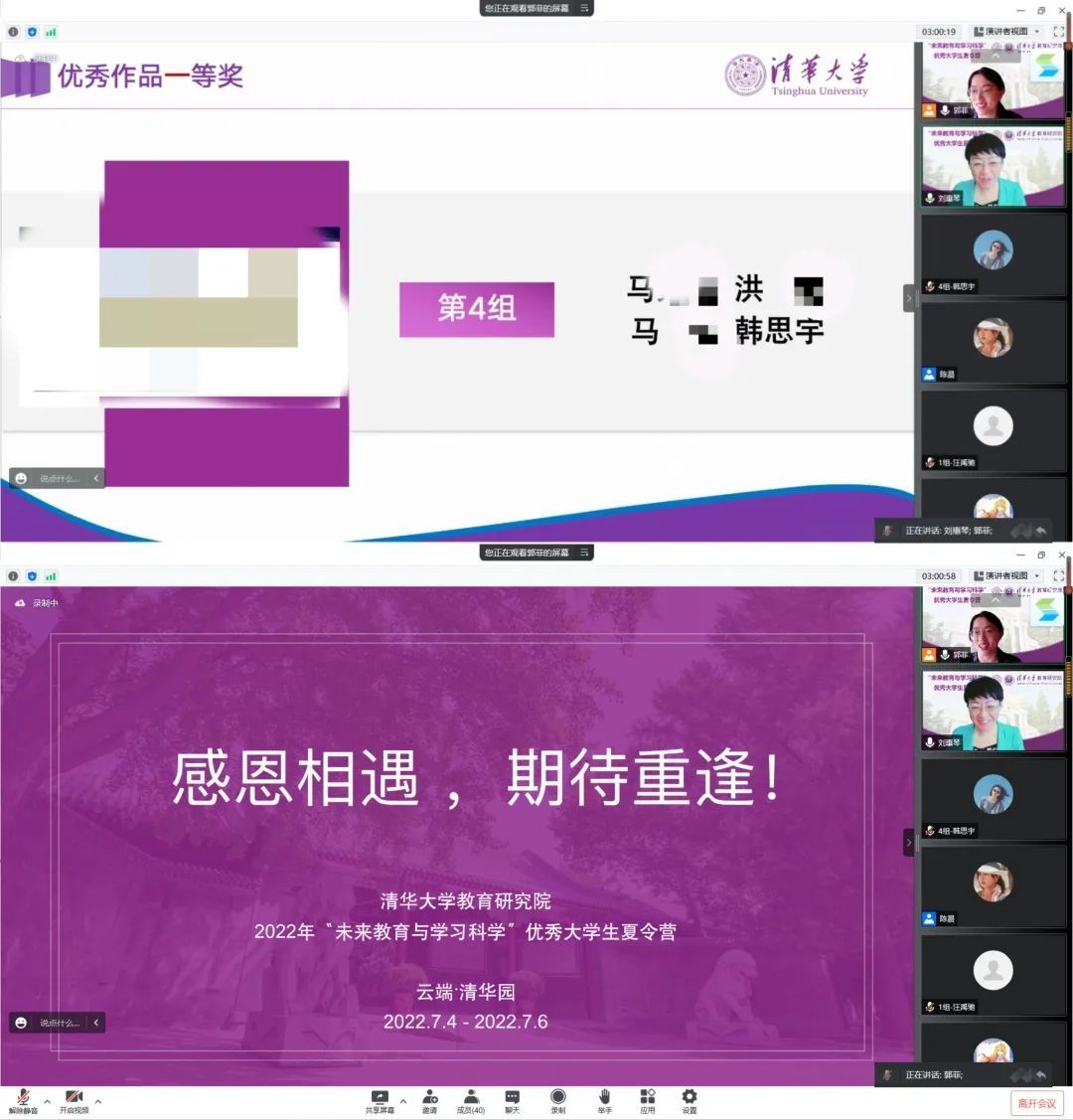This screenshot has width=1073, height=1120.
Task: Expand the arrow beside 开启视频
Action: click(97, 1101)
